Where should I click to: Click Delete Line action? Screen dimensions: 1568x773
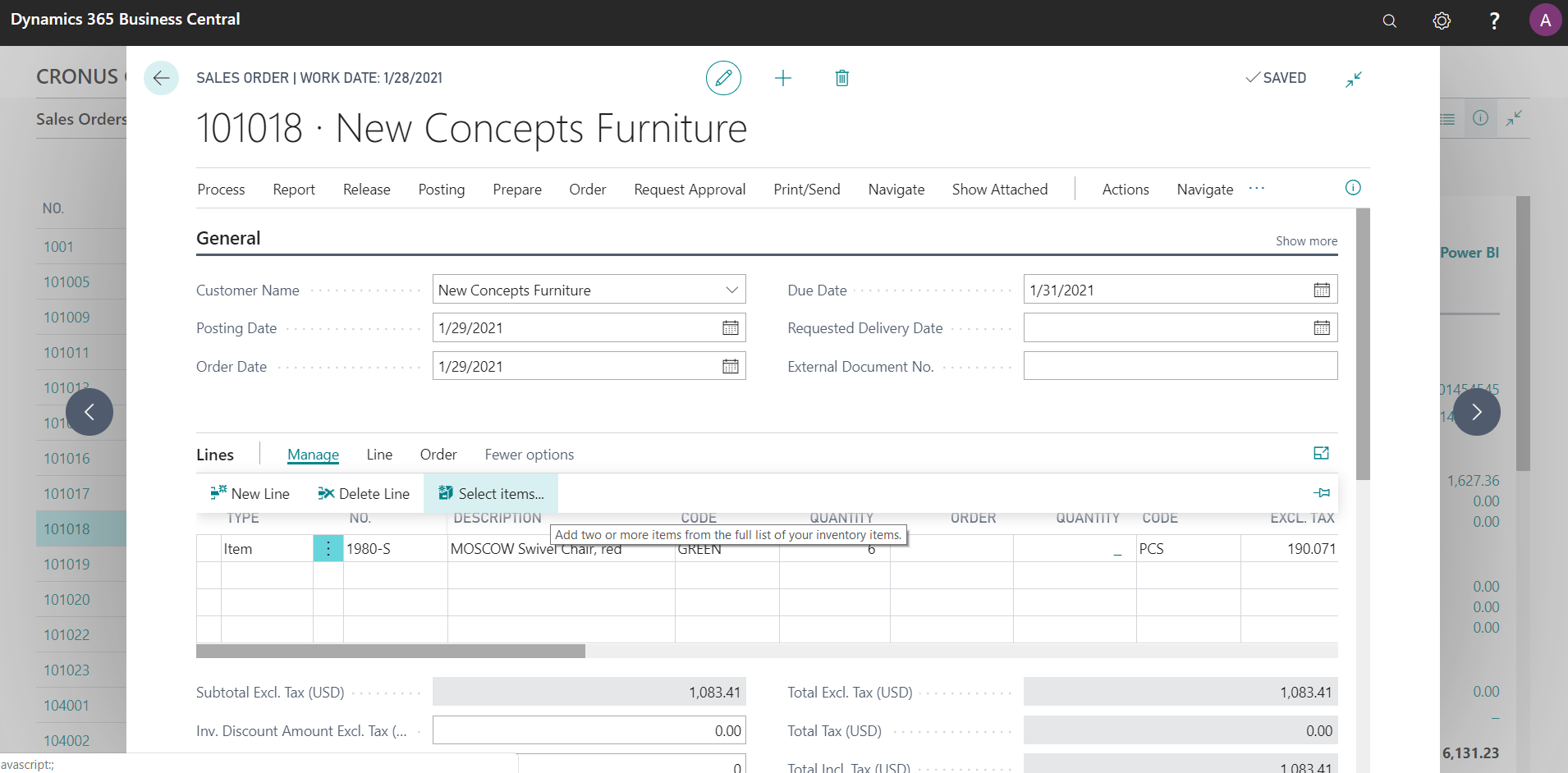click(364, 493)
